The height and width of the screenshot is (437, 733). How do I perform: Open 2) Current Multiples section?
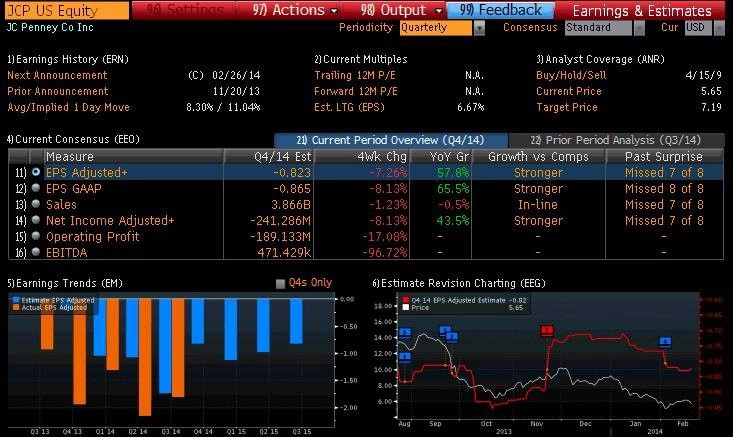point(360,59)
